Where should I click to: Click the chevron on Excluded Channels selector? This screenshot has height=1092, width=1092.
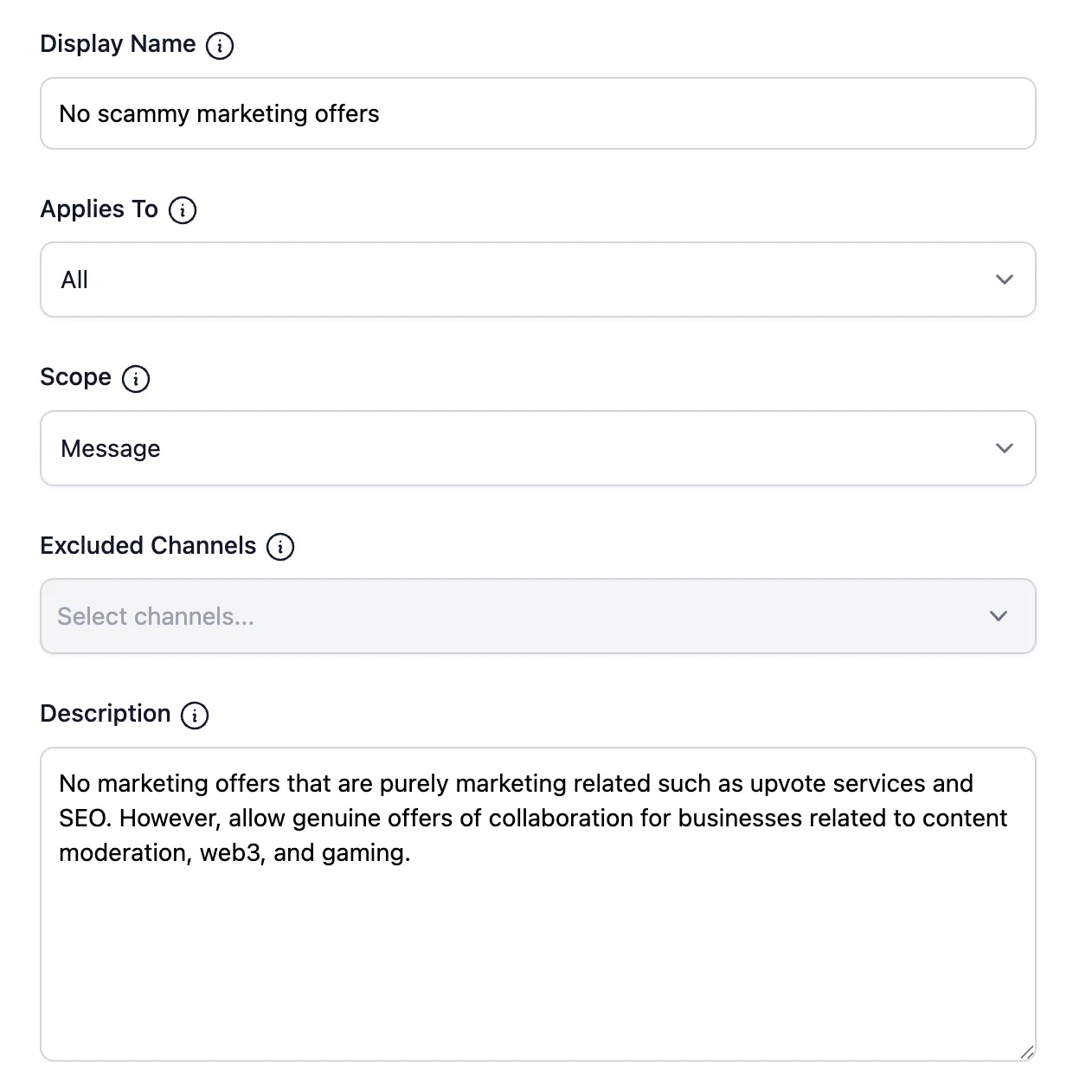pyautogui.click(x=998, y=616)
